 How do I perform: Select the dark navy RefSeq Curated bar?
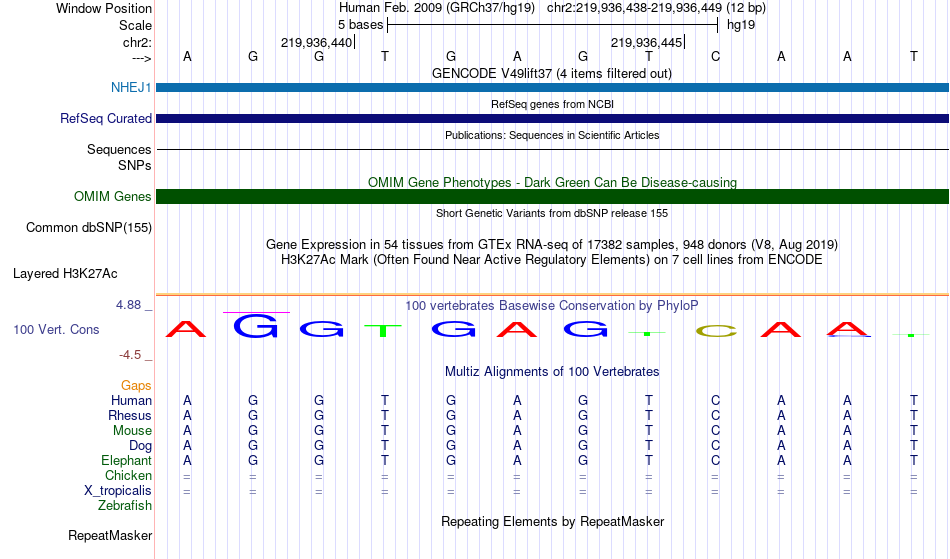[553, 118]
